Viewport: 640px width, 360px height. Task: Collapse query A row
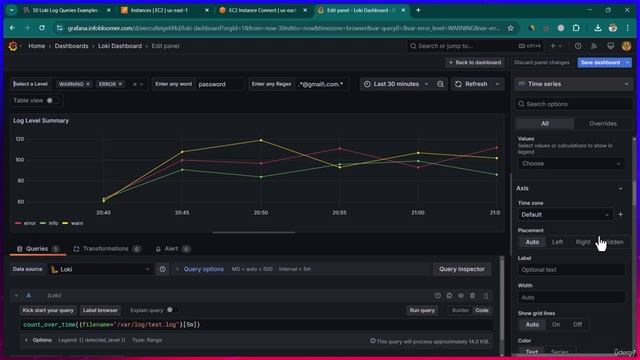pos(16,296)
